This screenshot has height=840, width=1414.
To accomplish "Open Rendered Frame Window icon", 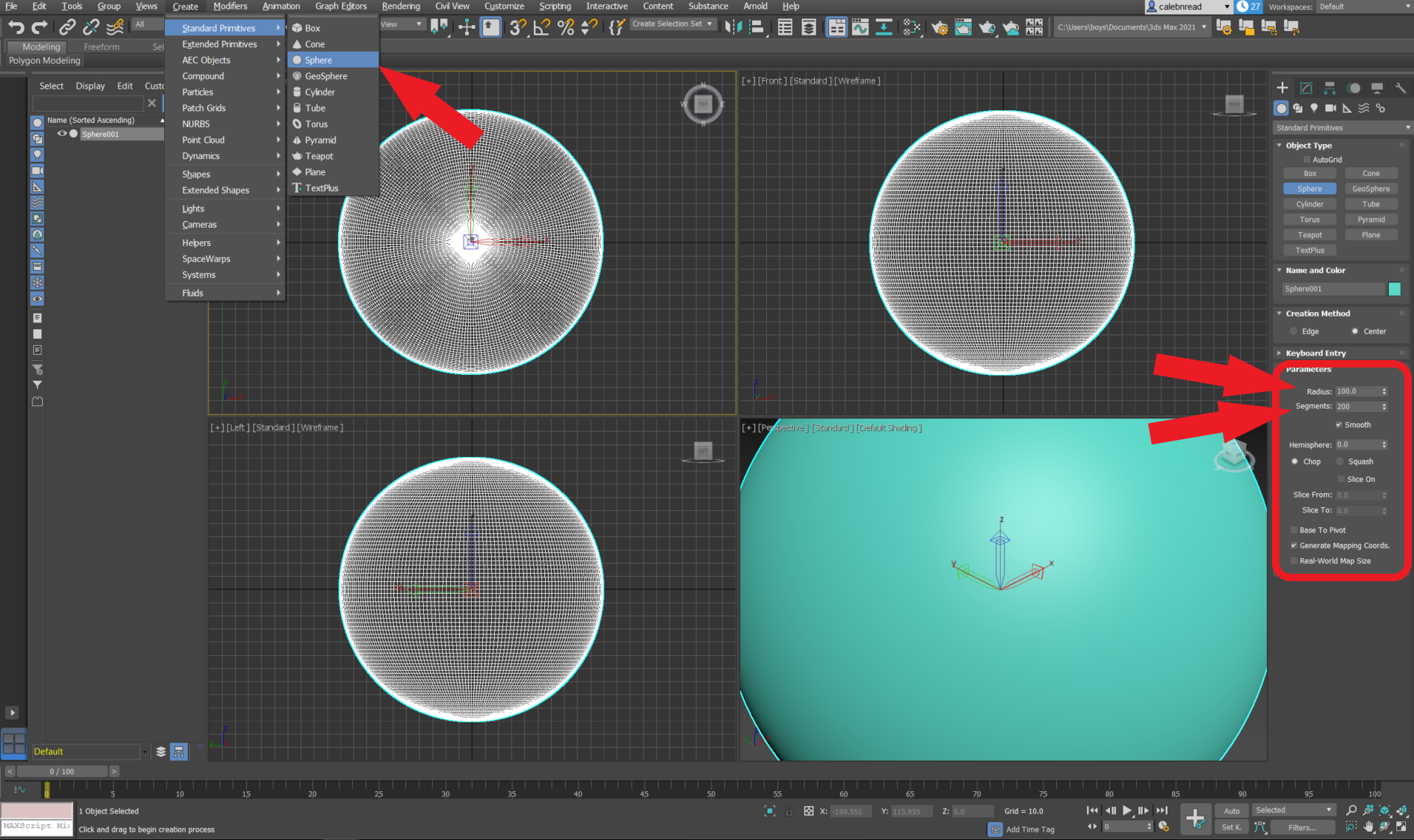I will pos(963,27).
